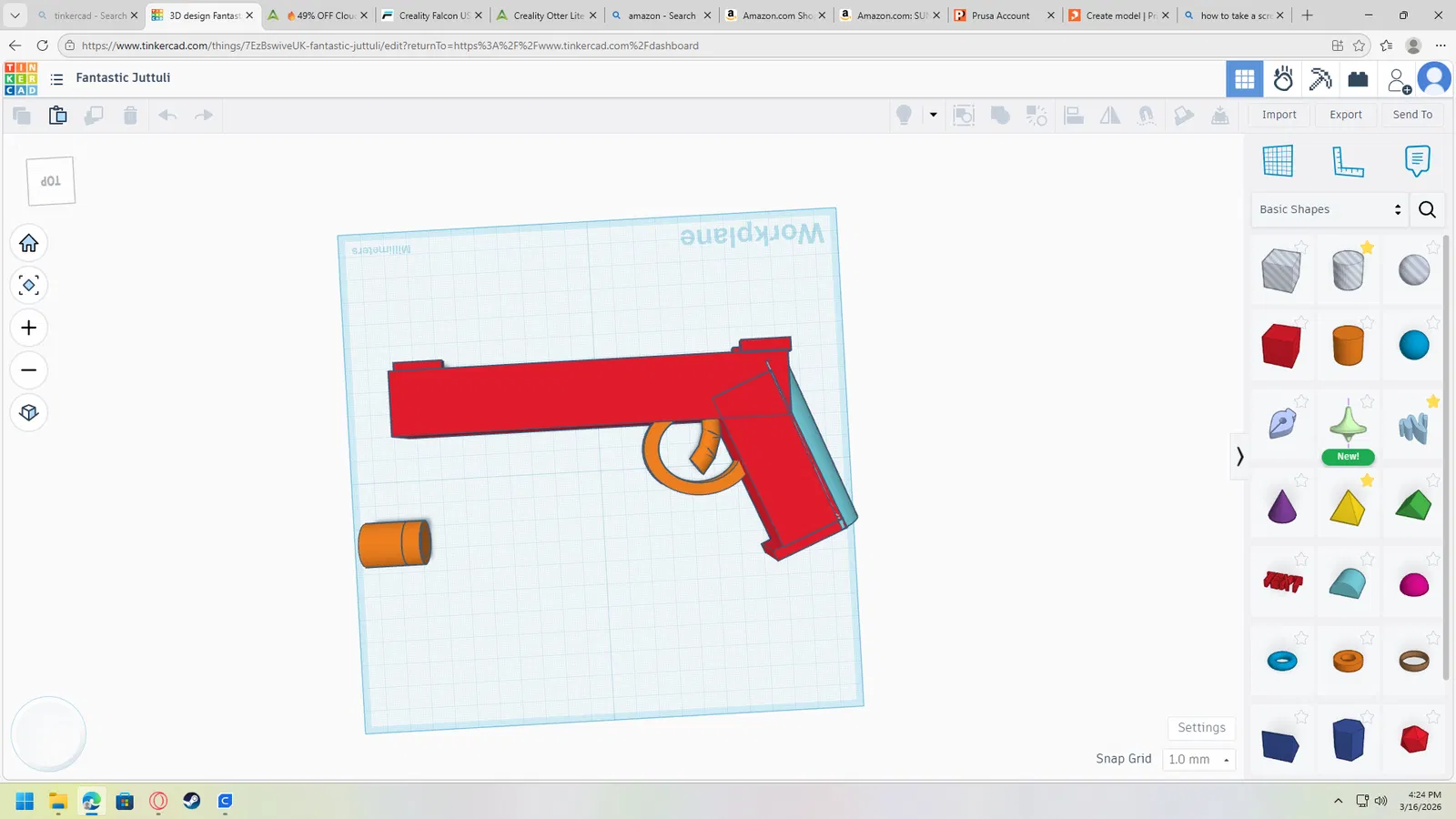Open the Workplane tool
1456x819 pixels.
[x=1278, y=161]
